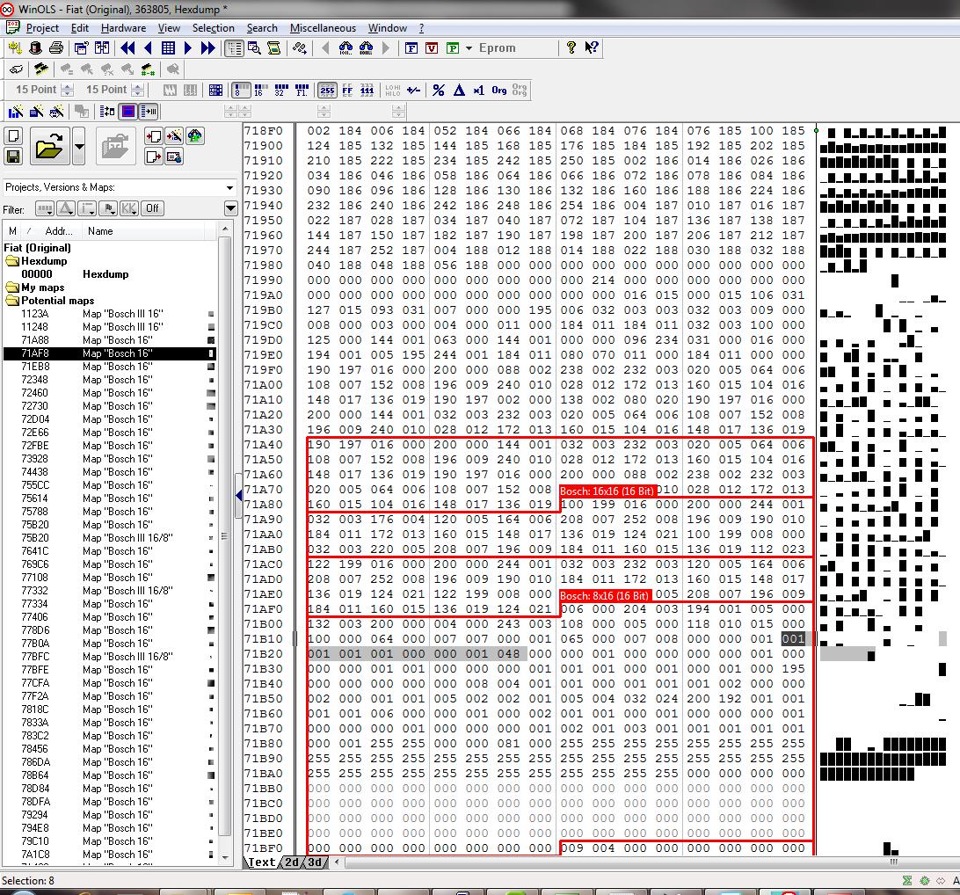Viewport: 960px width, 895px height.
Task: Click the print icon in the toolbar
Action: tap(56, 48)
